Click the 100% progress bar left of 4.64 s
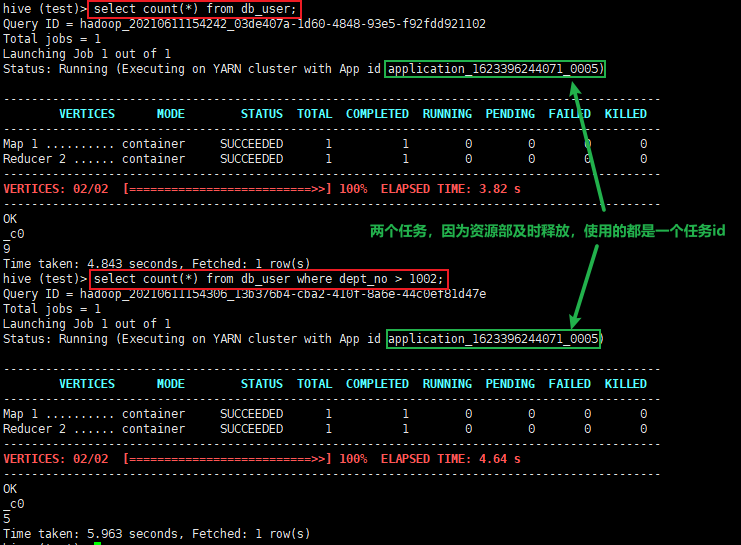This screenshot has width=741, height=545. pos(227,458)
